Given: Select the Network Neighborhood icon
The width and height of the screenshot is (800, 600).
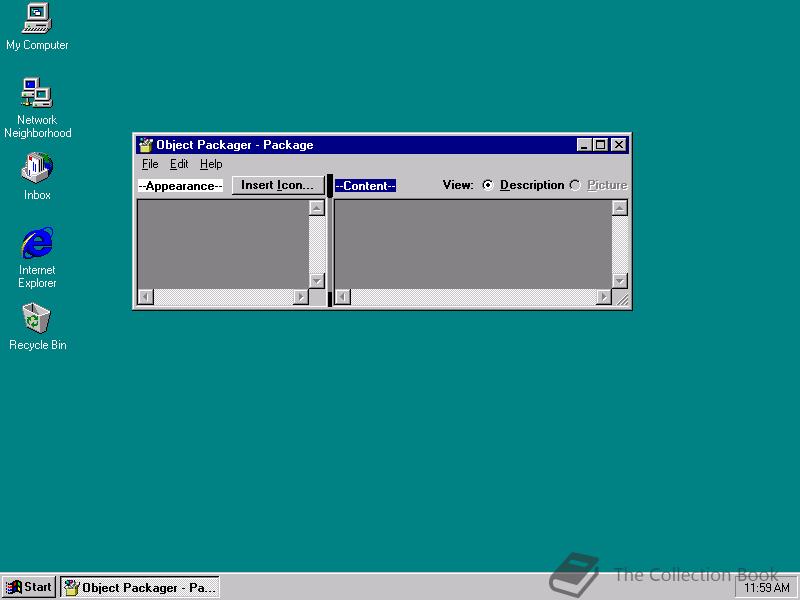Looking at the screenshot, I should point(37,108).
